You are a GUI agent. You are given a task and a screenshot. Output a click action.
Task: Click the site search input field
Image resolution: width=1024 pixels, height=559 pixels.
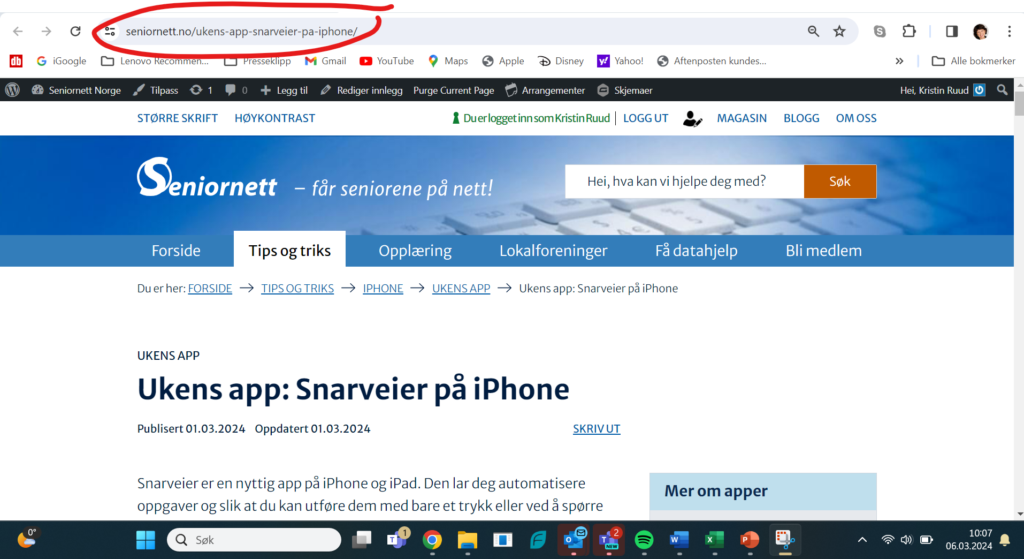coord(684,181)
